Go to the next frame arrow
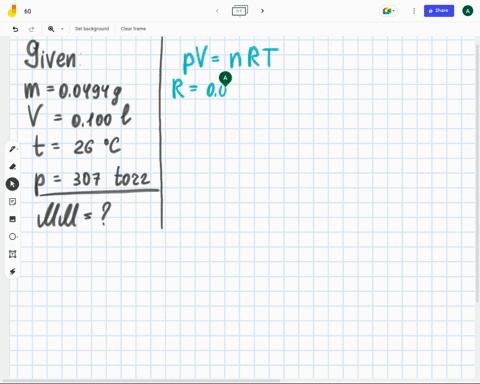Image resolution: width=480 pixels, height=384 pixels. point(262,11)
